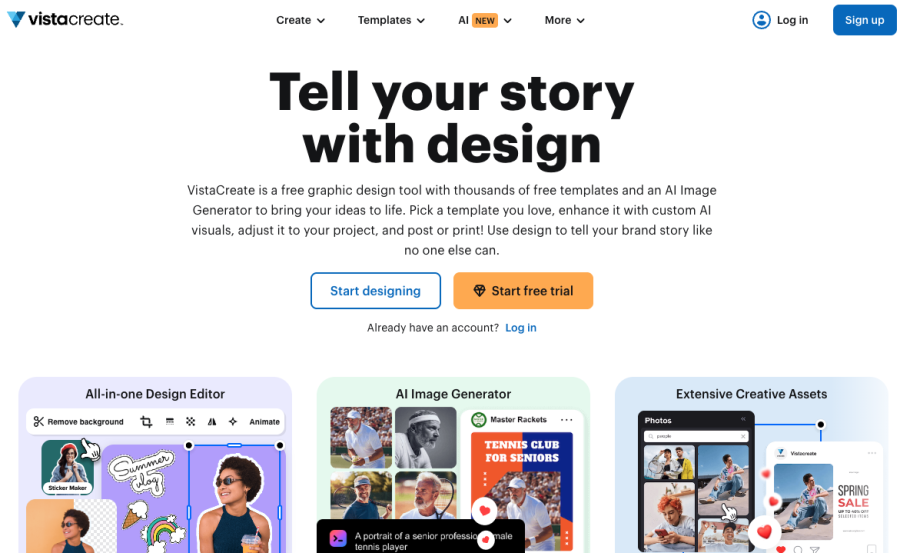The height and width of the screenshot is (553, 900).
Task: Click the diamond icon on Start free trial
Action: click(479, 291)
